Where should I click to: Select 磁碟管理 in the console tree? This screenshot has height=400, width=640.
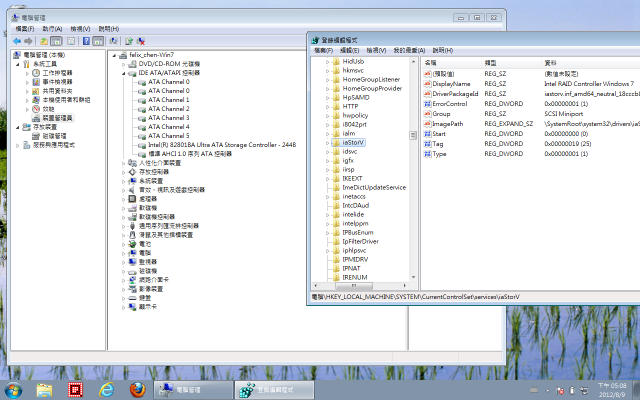[54, 136]
